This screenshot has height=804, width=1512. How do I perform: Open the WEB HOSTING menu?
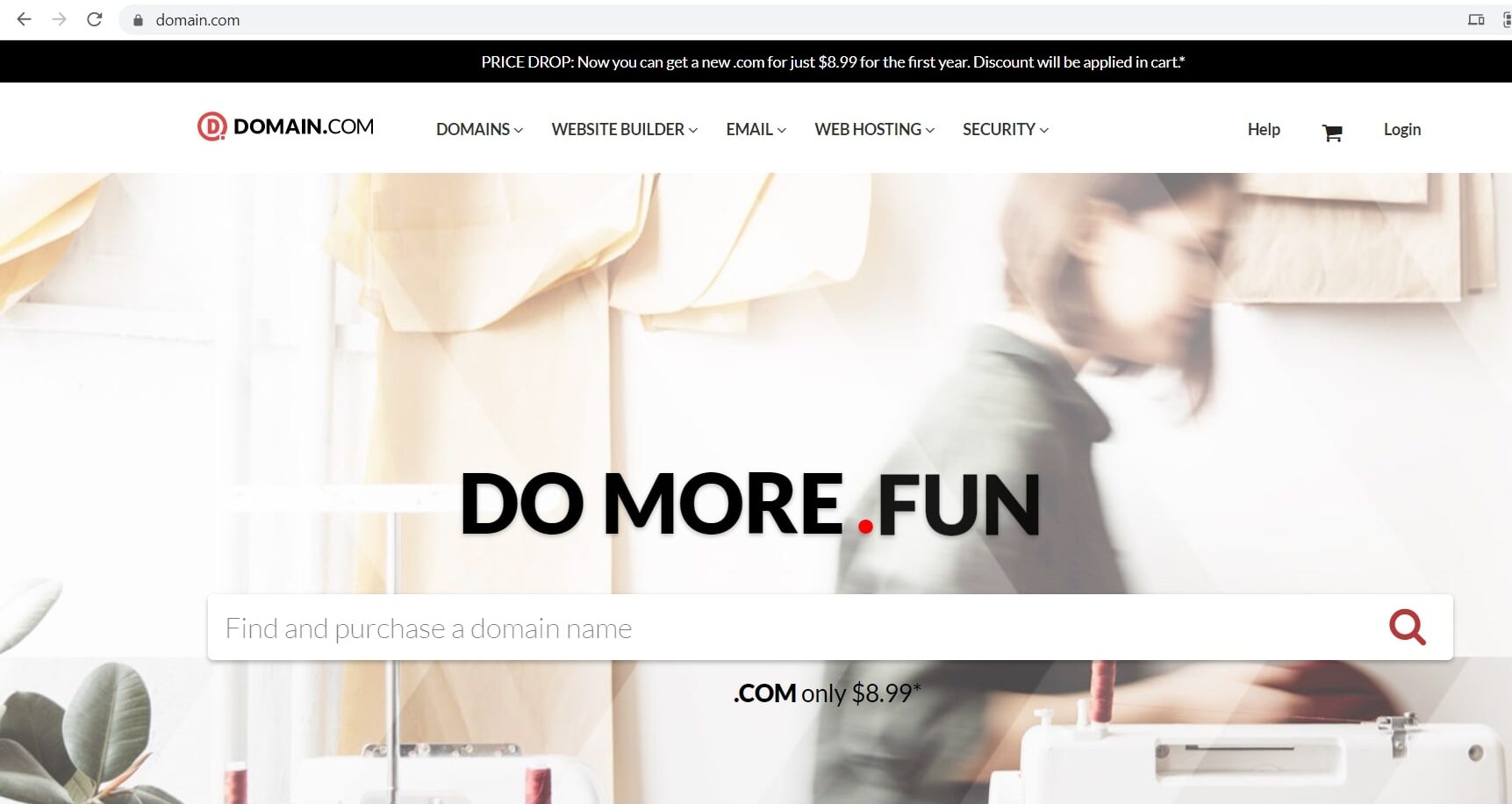[x=874, y=129]
